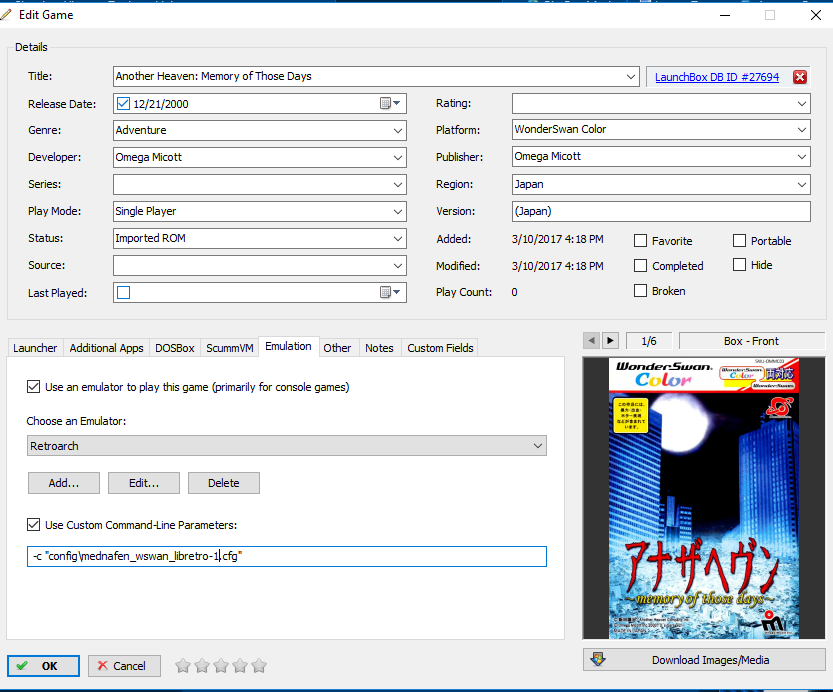Expand the Rating dropdown
The image size is (833, 692).
[802, 104]
